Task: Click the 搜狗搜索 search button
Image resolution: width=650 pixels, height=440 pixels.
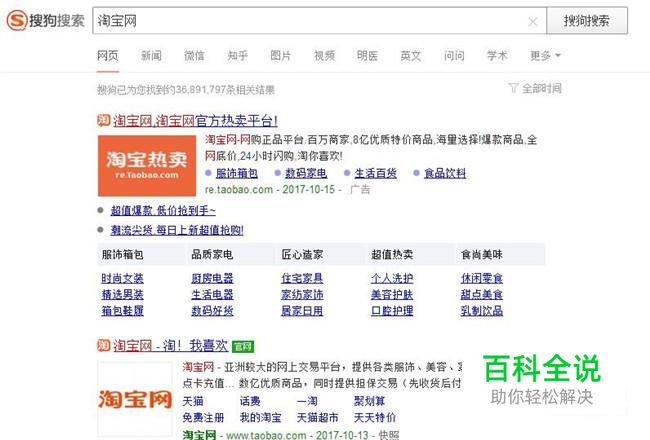Action: point(587,21)
